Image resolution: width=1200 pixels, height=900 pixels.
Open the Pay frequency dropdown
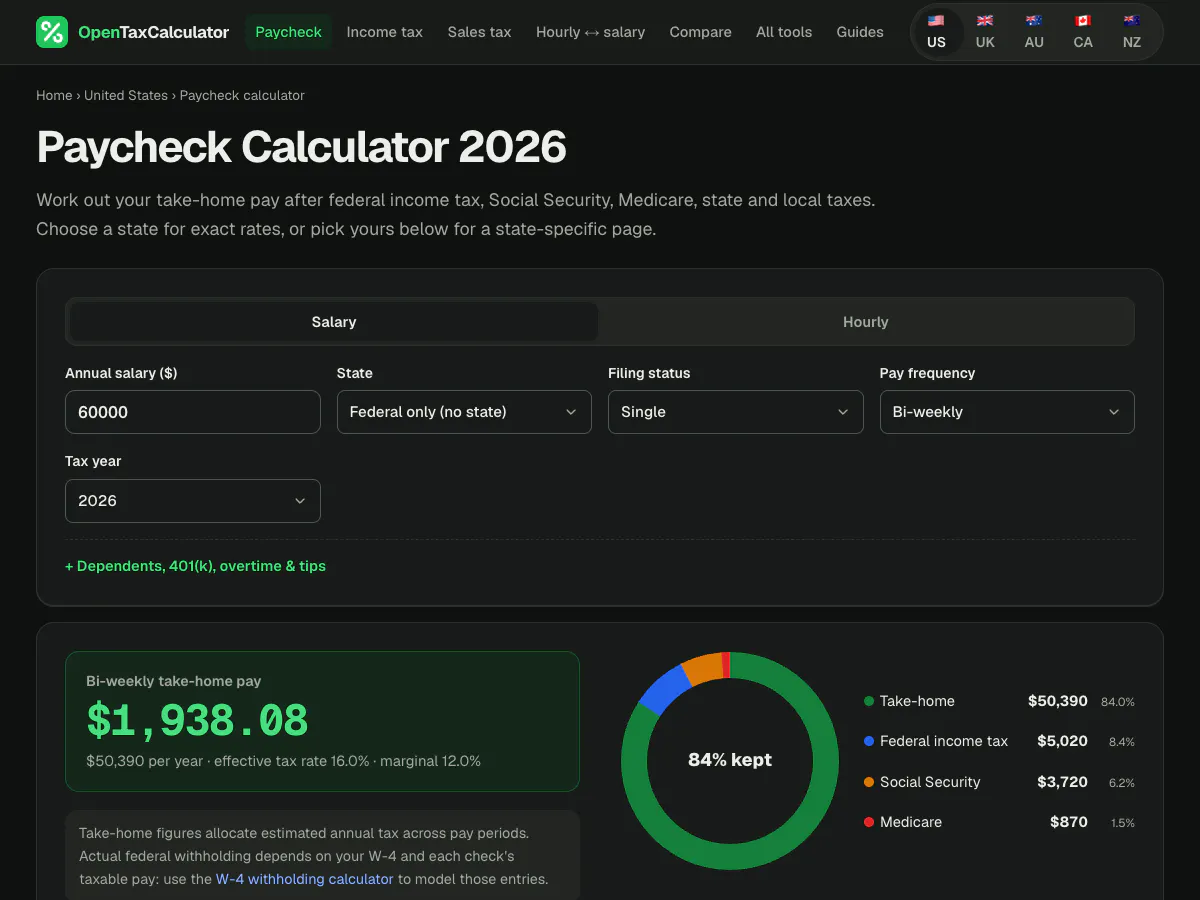pyautogui.click(x=1007, y=412)
